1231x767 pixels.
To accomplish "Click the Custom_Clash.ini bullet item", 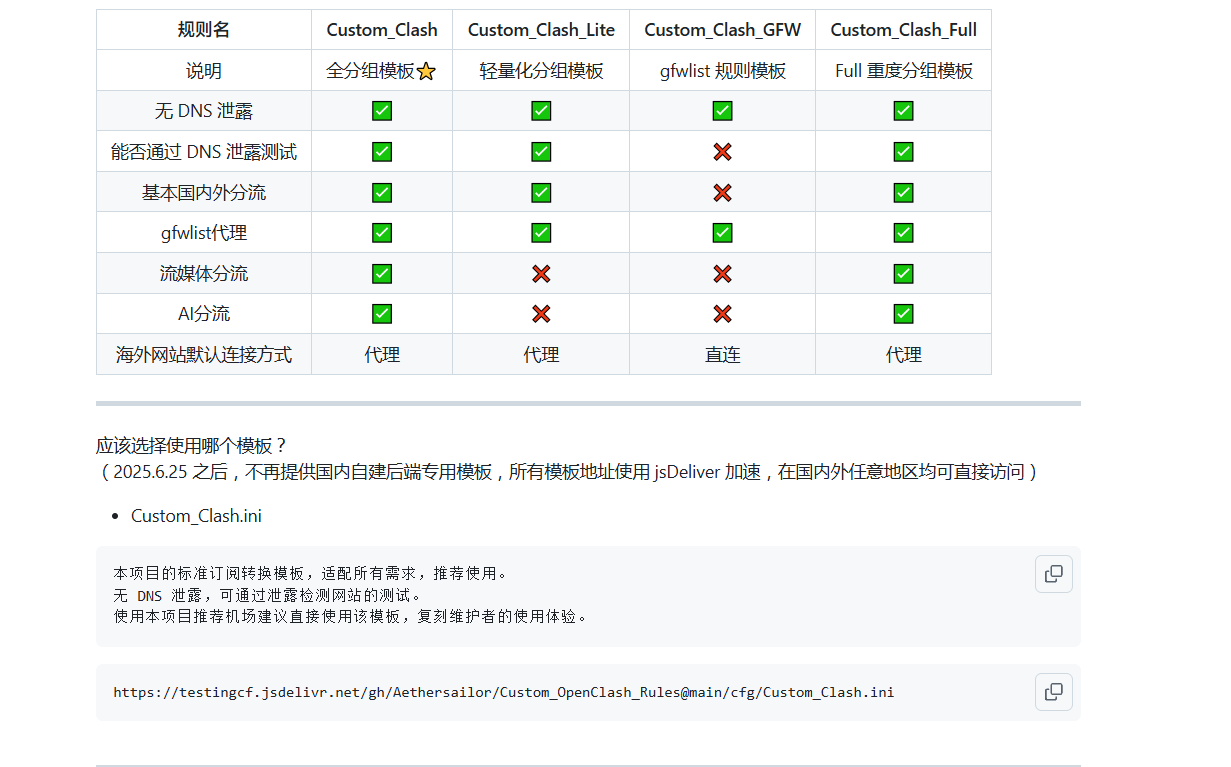I will 196,516.
